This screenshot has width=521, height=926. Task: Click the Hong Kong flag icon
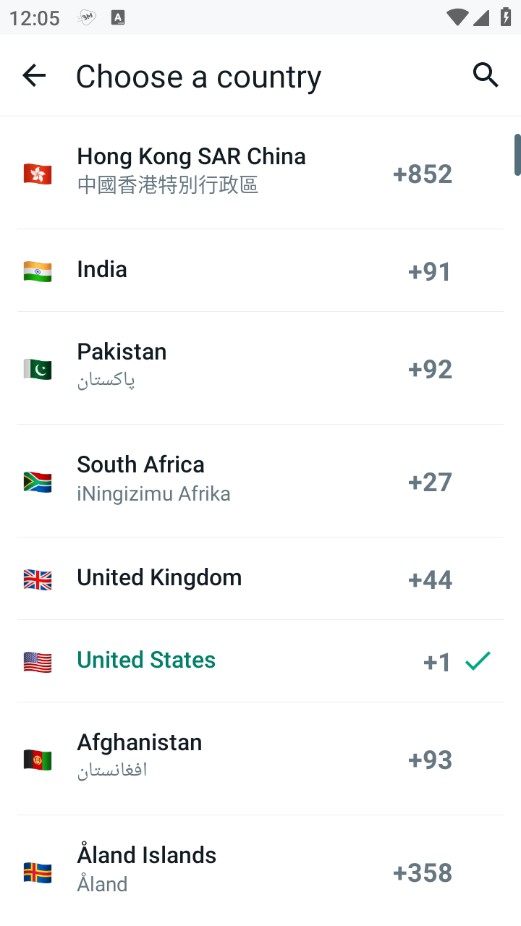[x=38, y=174]
